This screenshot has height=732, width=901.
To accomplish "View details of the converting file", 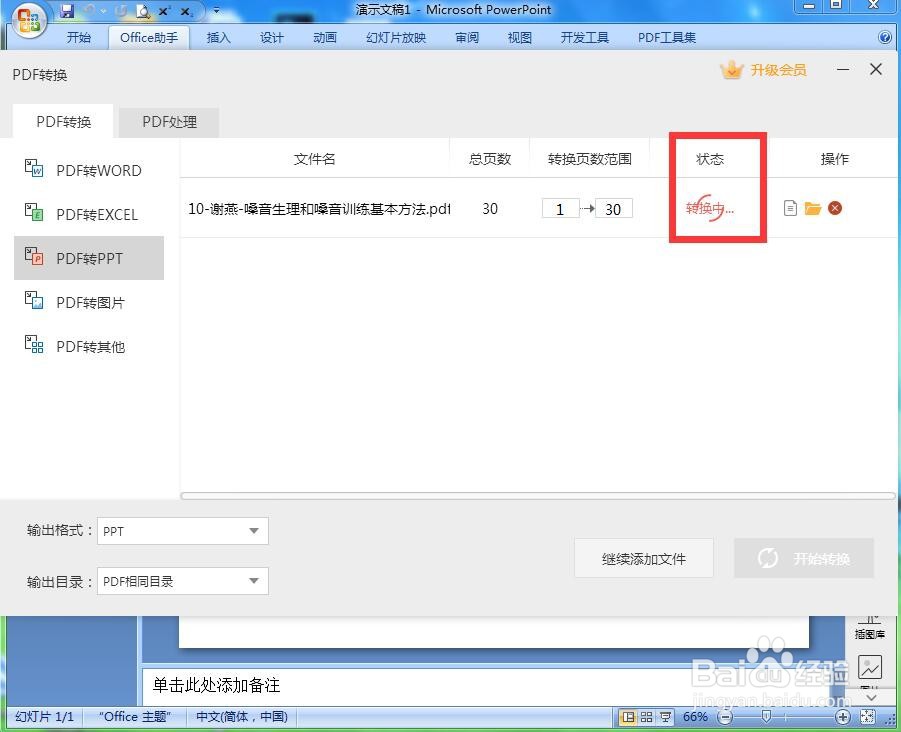I will tap(791, 208).
